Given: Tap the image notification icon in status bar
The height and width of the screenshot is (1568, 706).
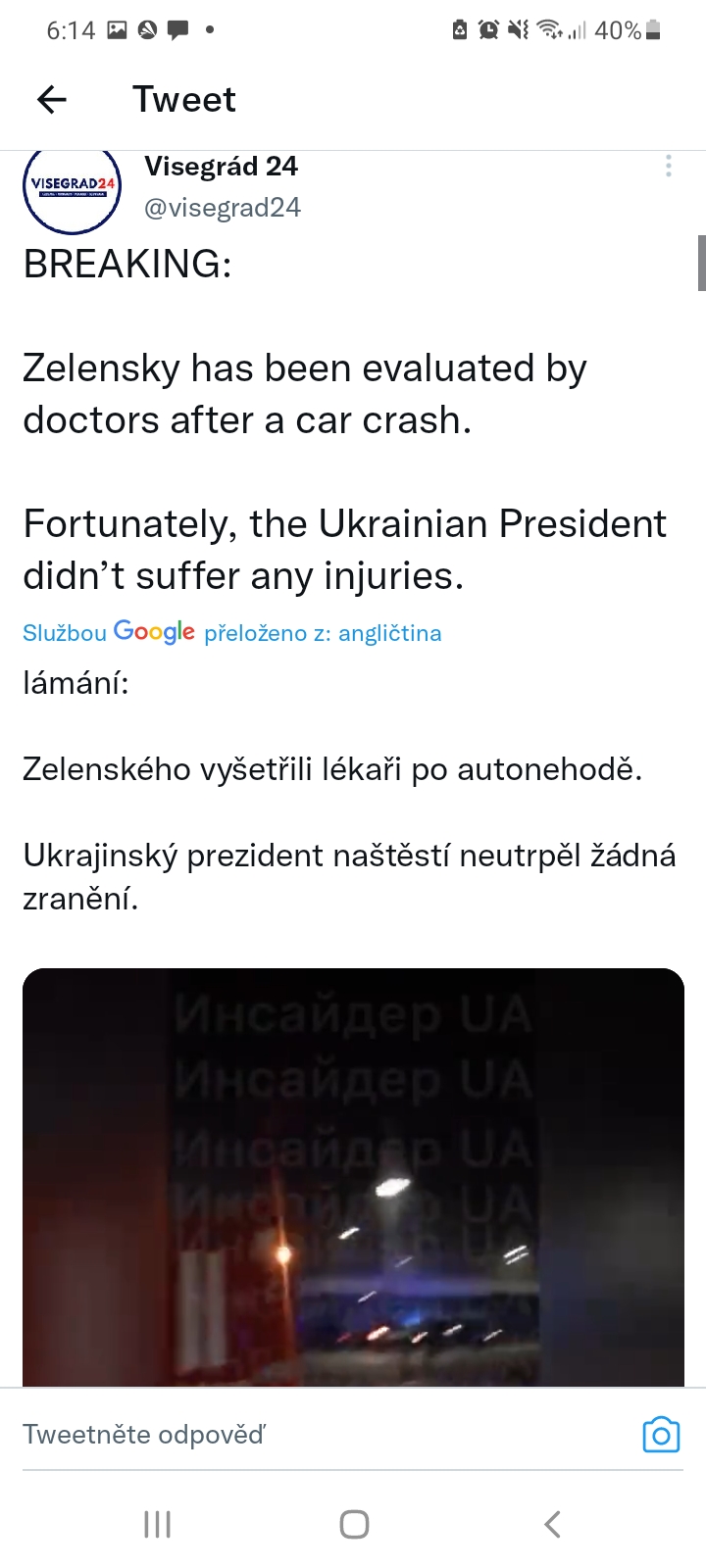Looking at the screenshot, I should pyautogui.click(x=118, y=30).
